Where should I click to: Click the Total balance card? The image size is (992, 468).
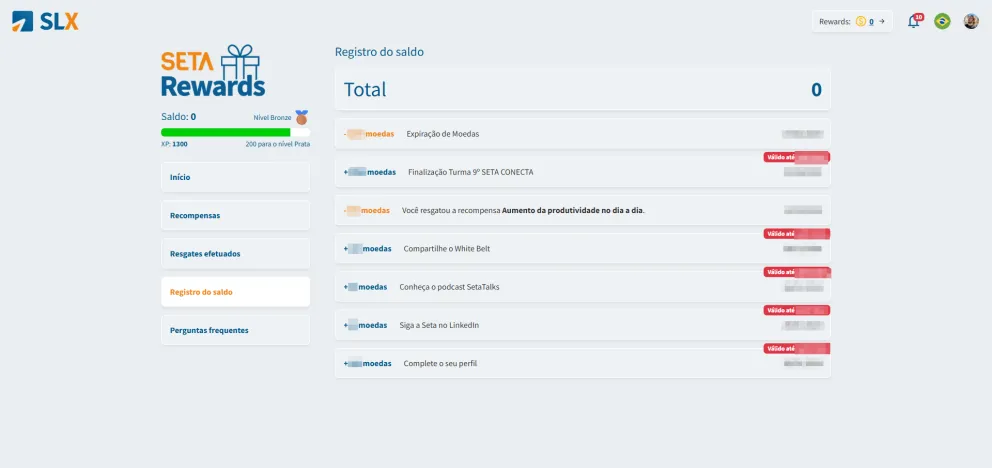point(583,89)
